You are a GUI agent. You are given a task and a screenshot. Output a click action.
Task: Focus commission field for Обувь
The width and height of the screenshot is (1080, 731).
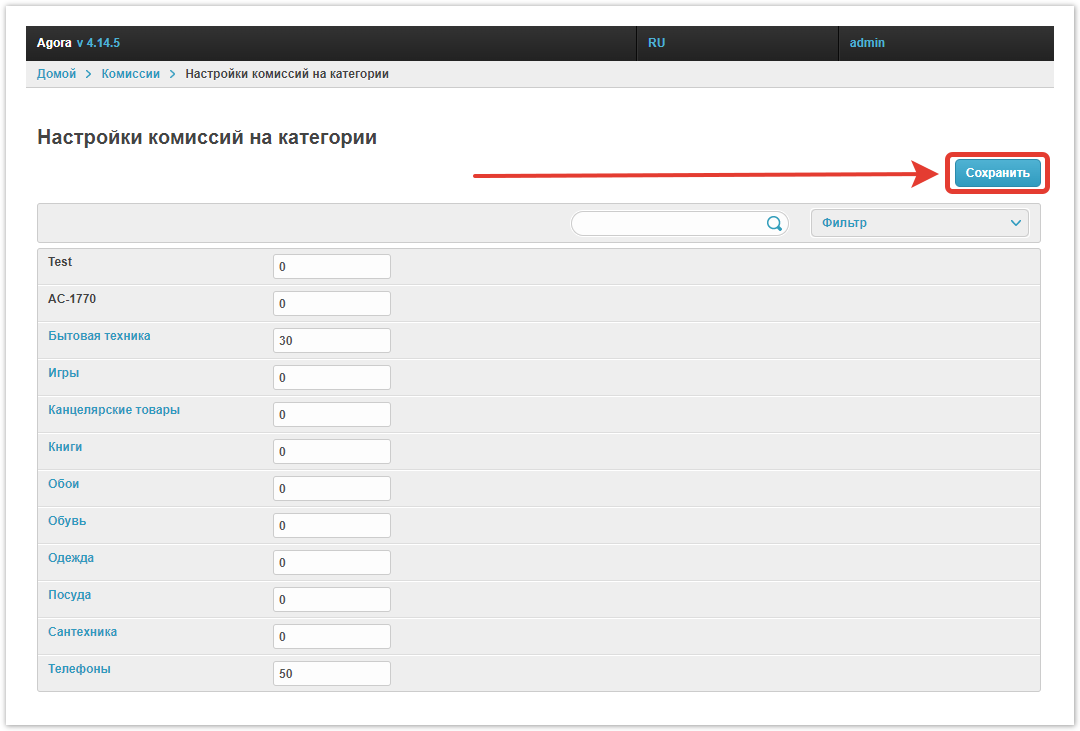[331, 526]
